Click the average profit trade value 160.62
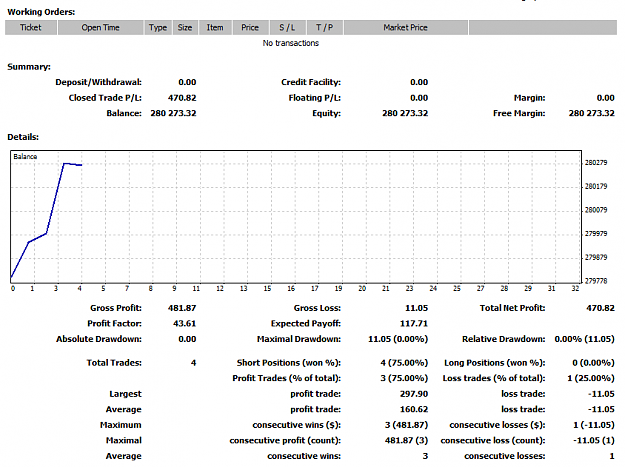 [414, 410]
